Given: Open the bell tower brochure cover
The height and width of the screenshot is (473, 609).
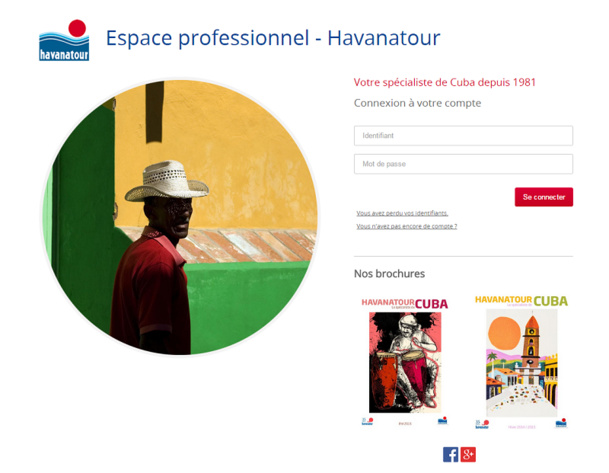Looking at the screenshot, I should point(522,363).
